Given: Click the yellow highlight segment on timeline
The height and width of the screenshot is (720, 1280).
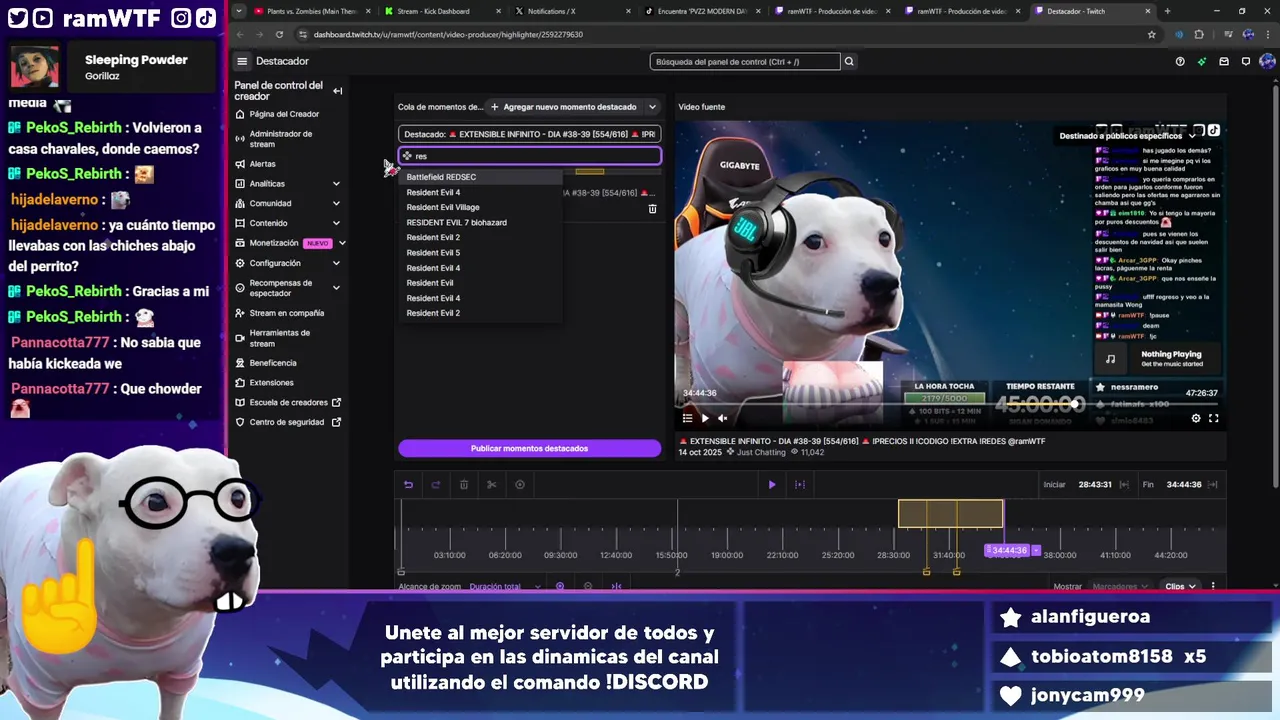Looking at the screenshot, I should 950,514.
